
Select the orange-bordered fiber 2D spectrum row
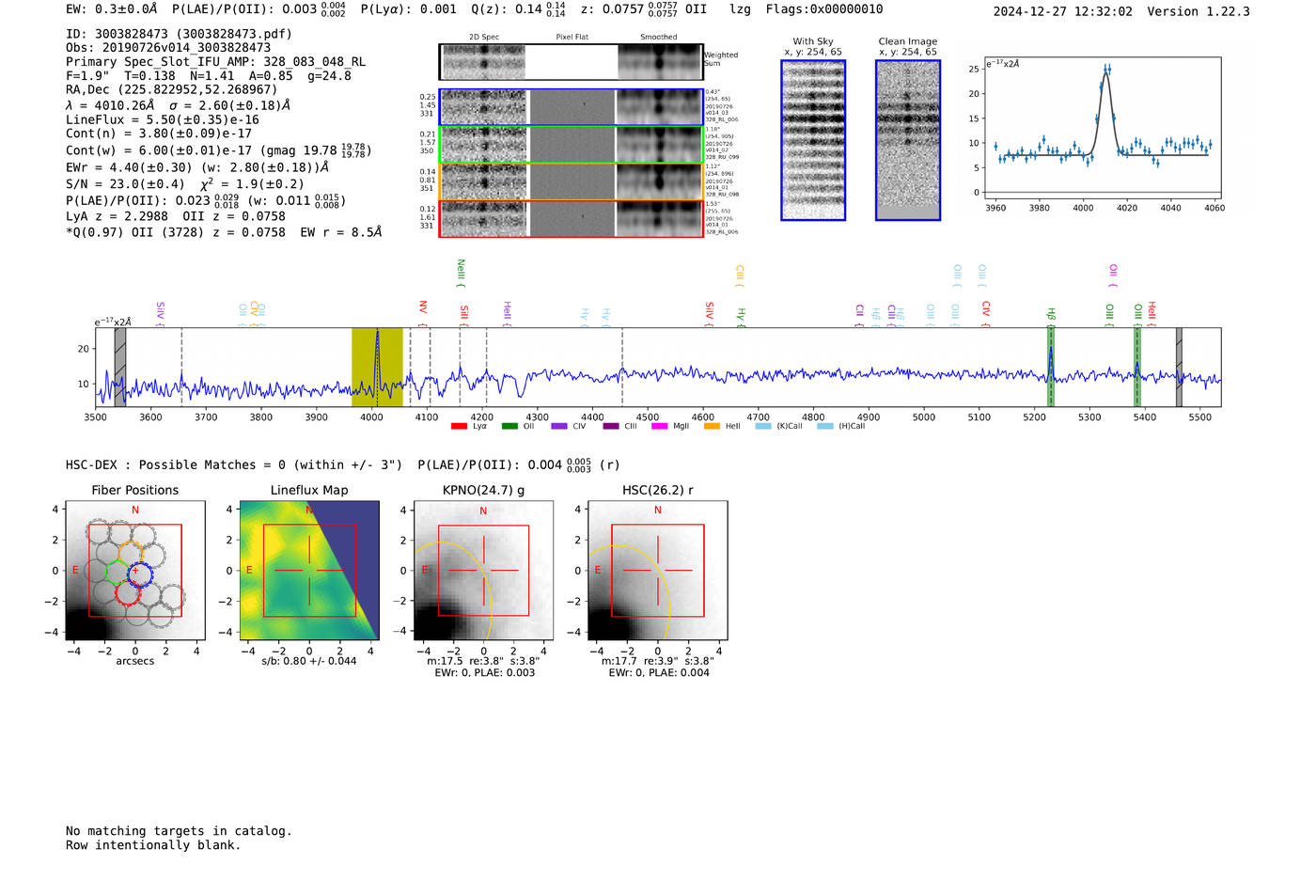571,181
